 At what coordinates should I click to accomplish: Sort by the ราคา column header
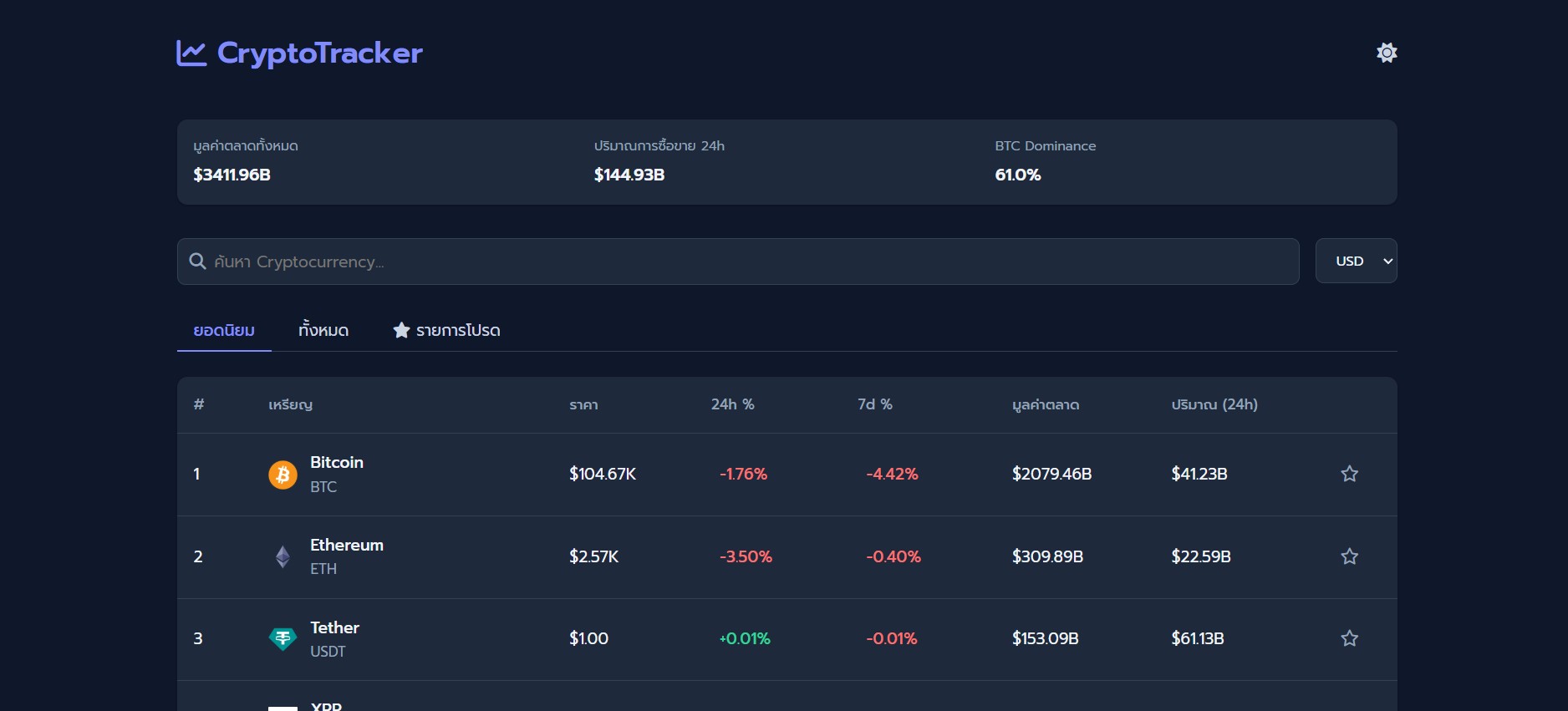583,405
